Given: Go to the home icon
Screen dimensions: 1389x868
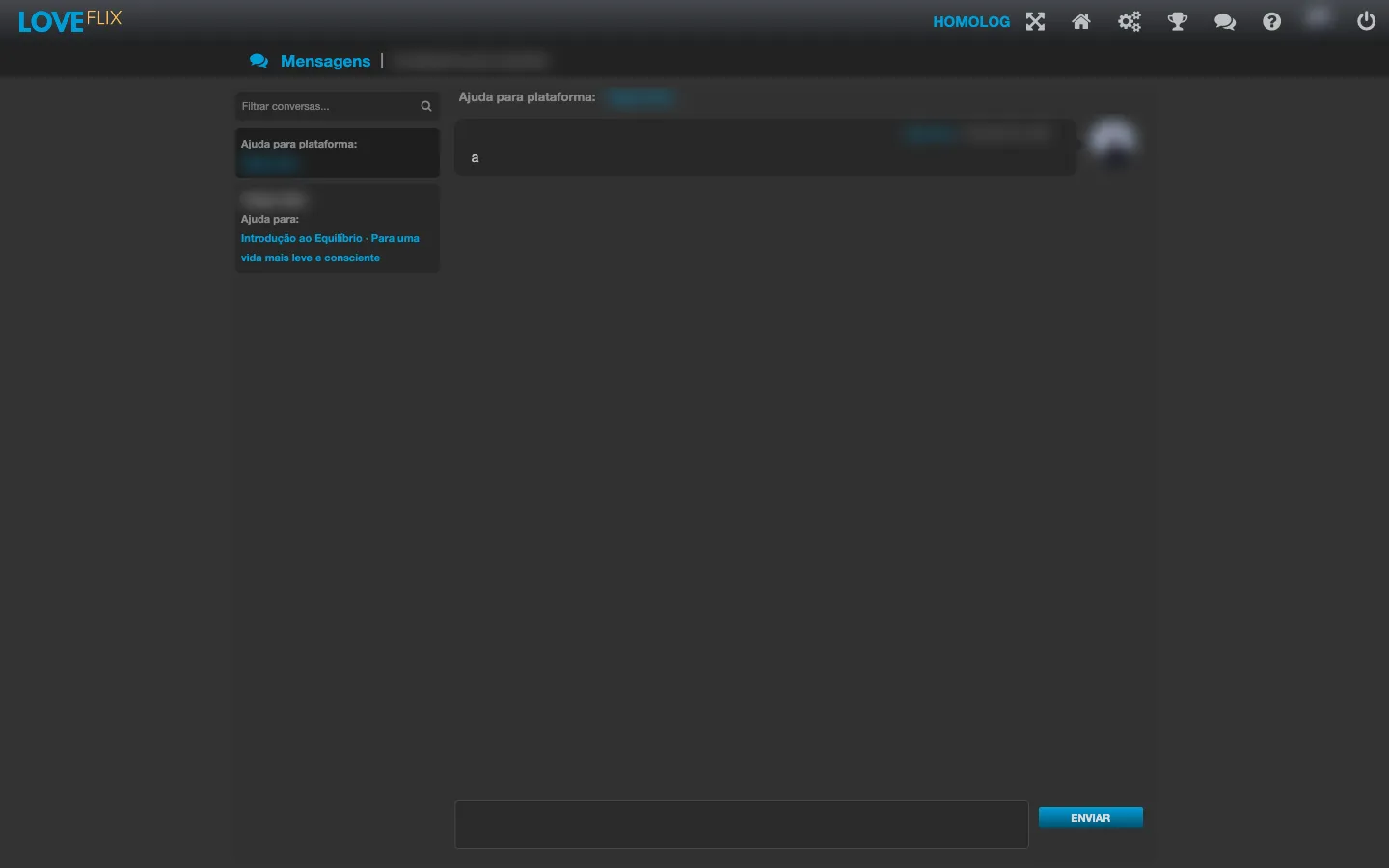Looking at the screenshot, I should pos(1081,21).
